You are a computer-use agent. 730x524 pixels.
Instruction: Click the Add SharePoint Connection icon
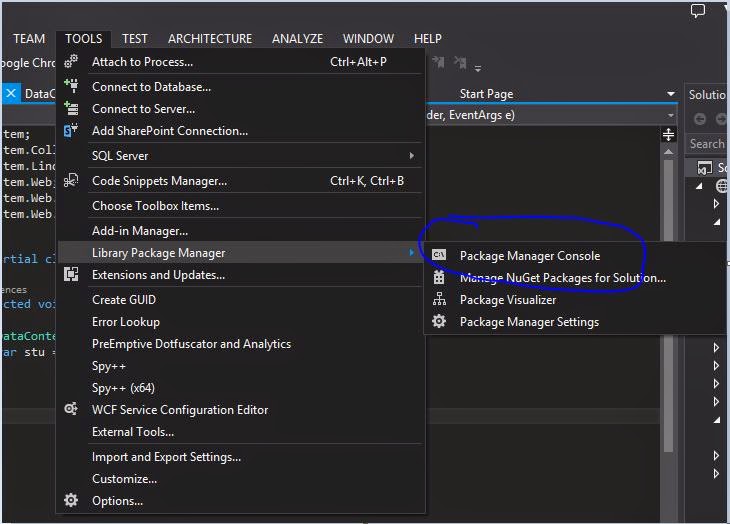click(71, 131)
